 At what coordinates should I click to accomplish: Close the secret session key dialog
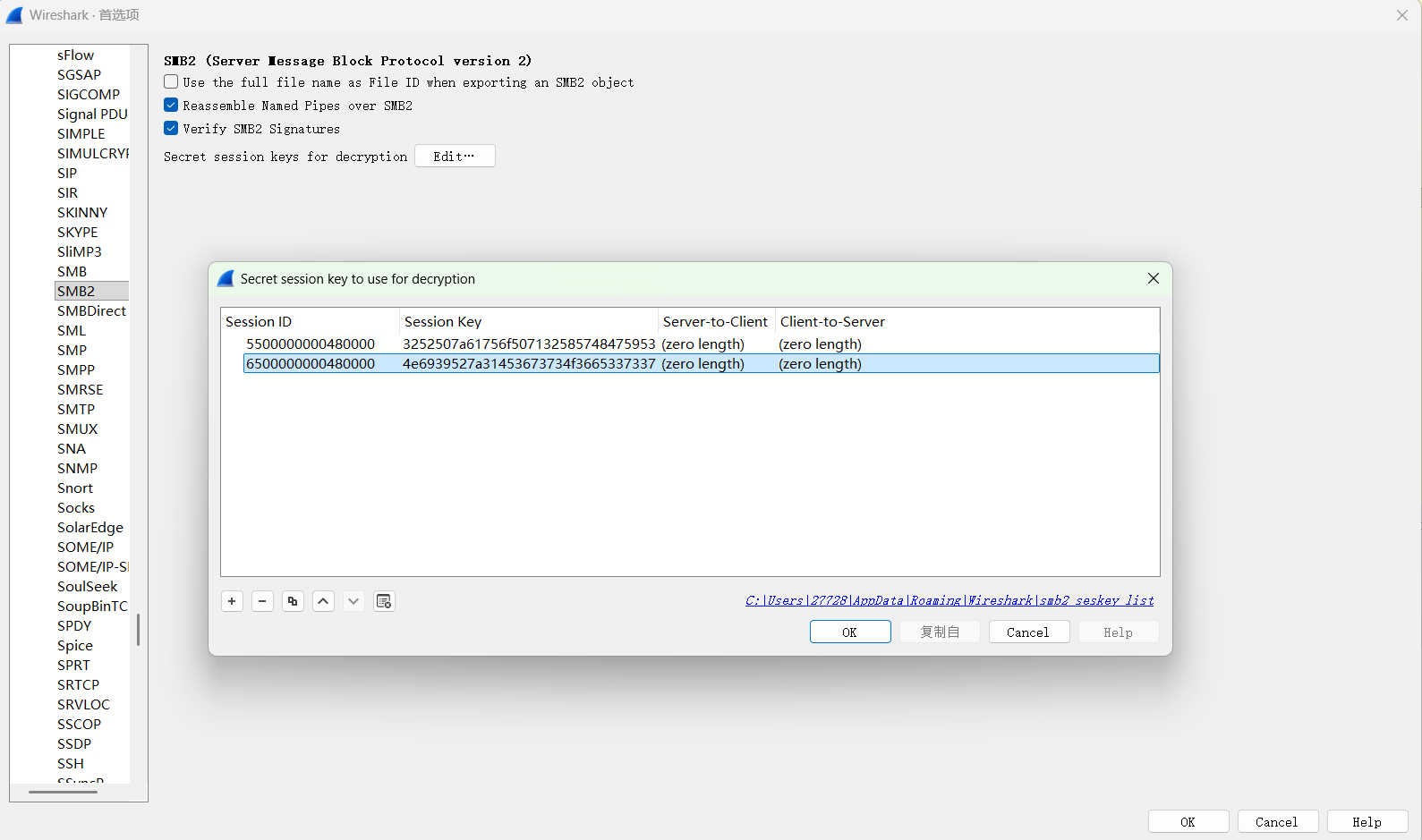(1153, 279)
